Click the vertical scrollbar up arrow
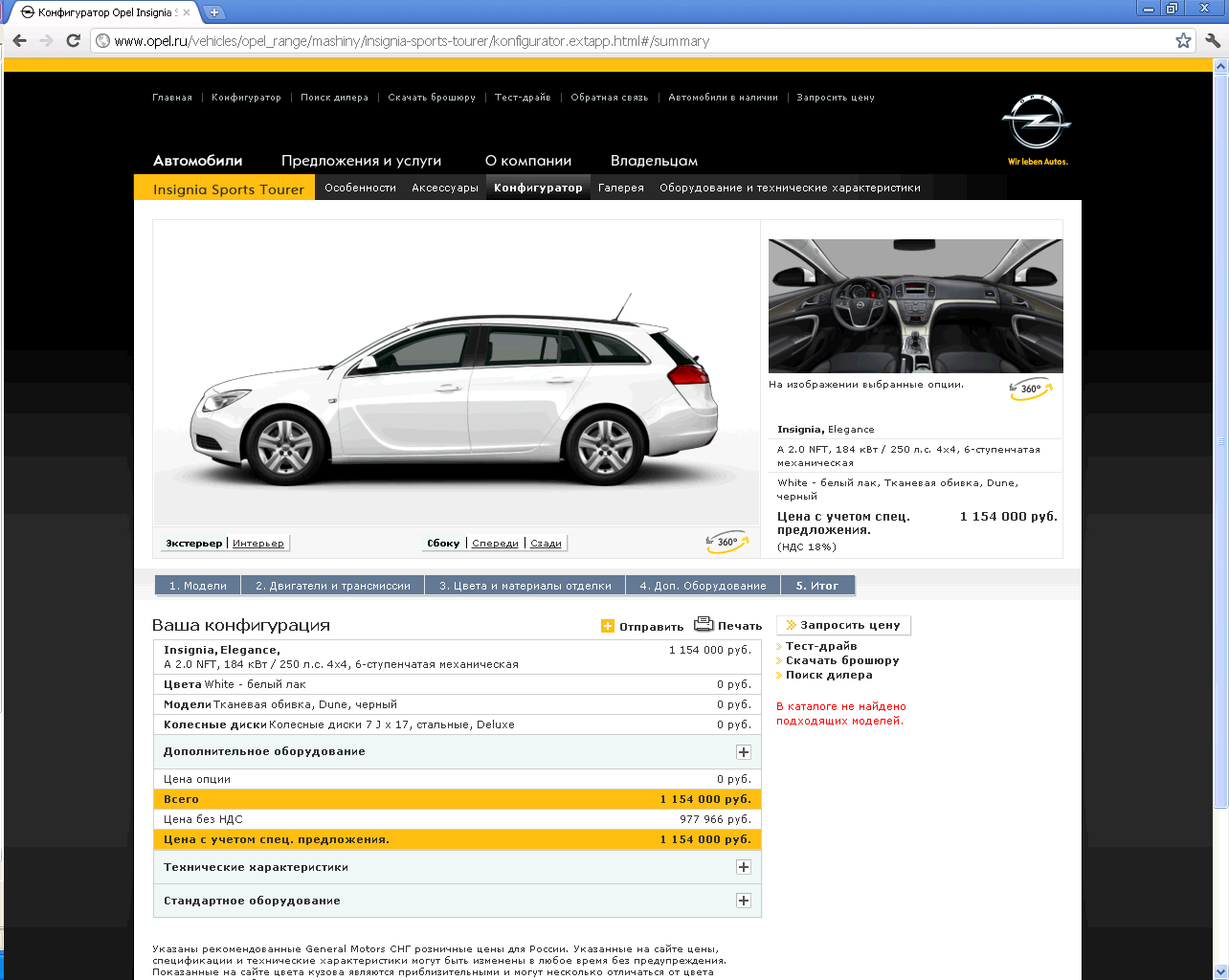Screen dimensions: 1229x980 [1220, 66]
